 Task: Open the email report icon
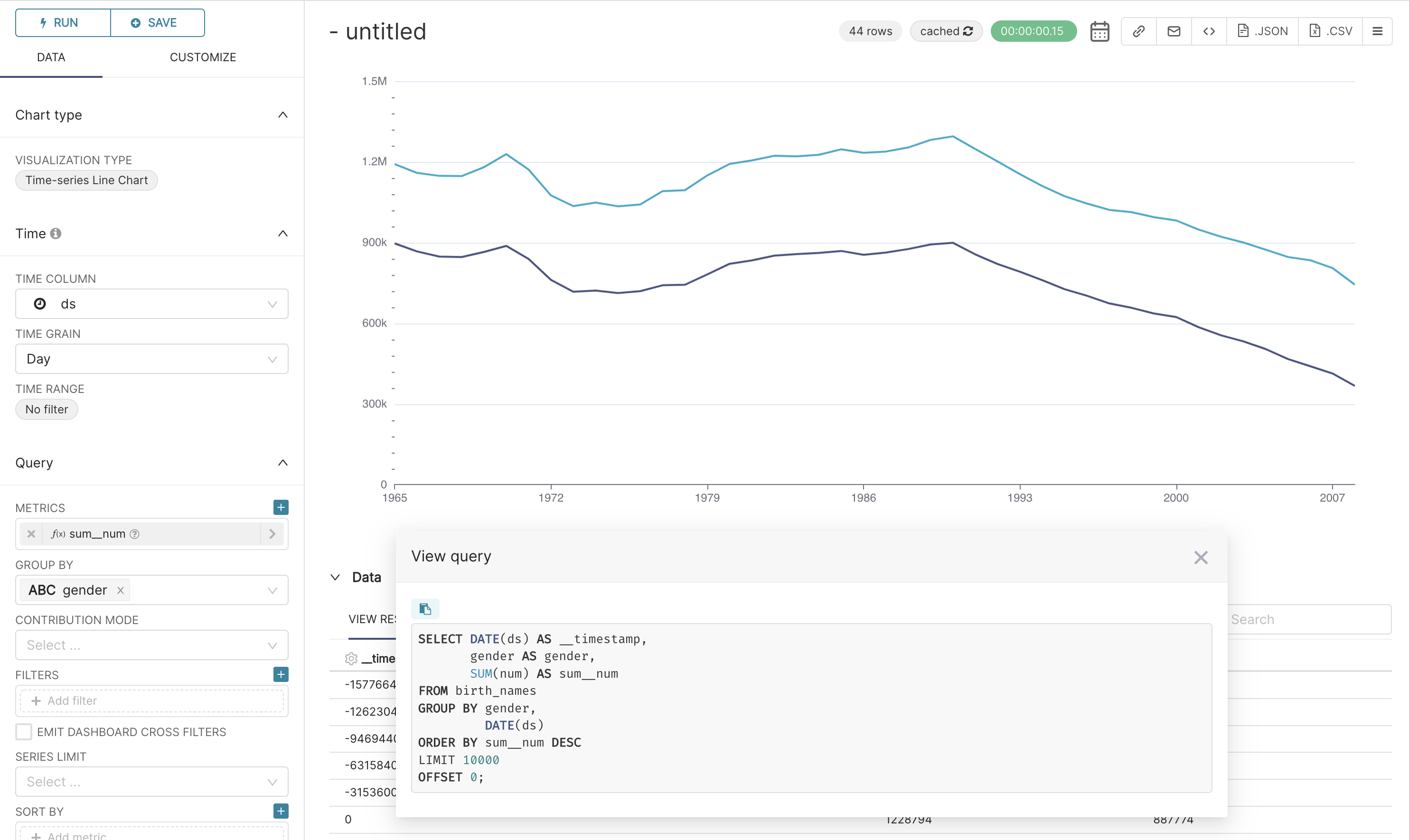pos(1174,31)
